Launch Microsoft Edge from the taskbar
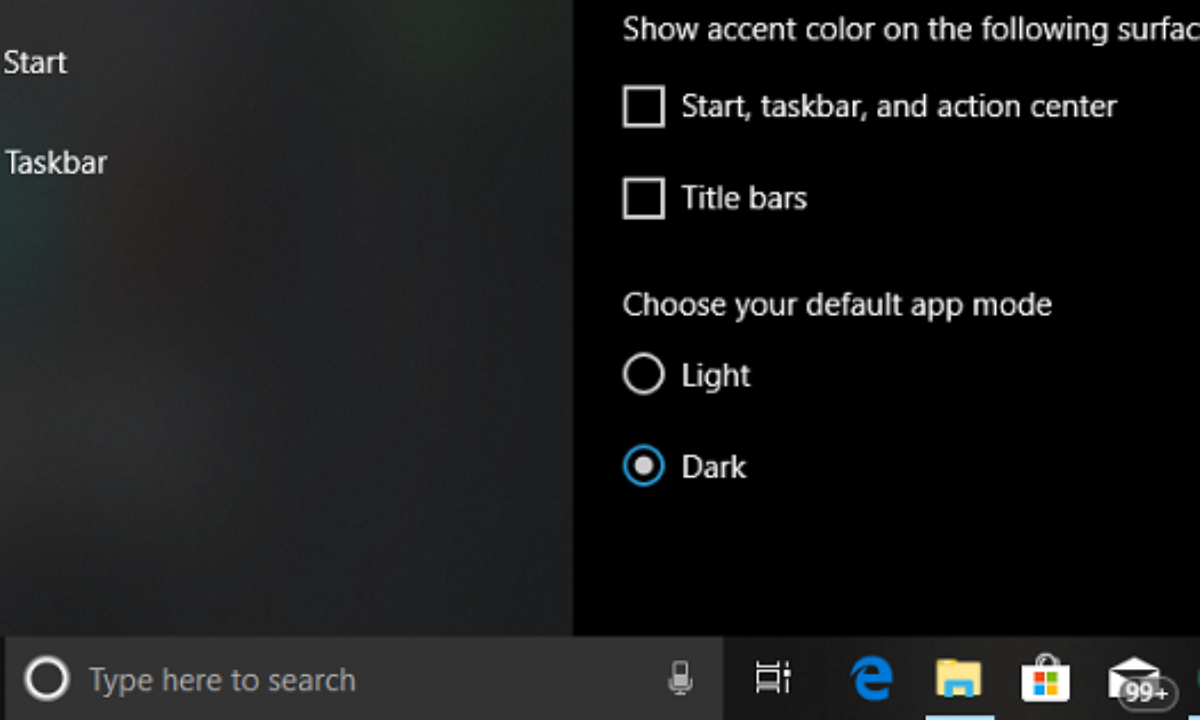Screen dimensions: 1200x720 tap(871, 679)
